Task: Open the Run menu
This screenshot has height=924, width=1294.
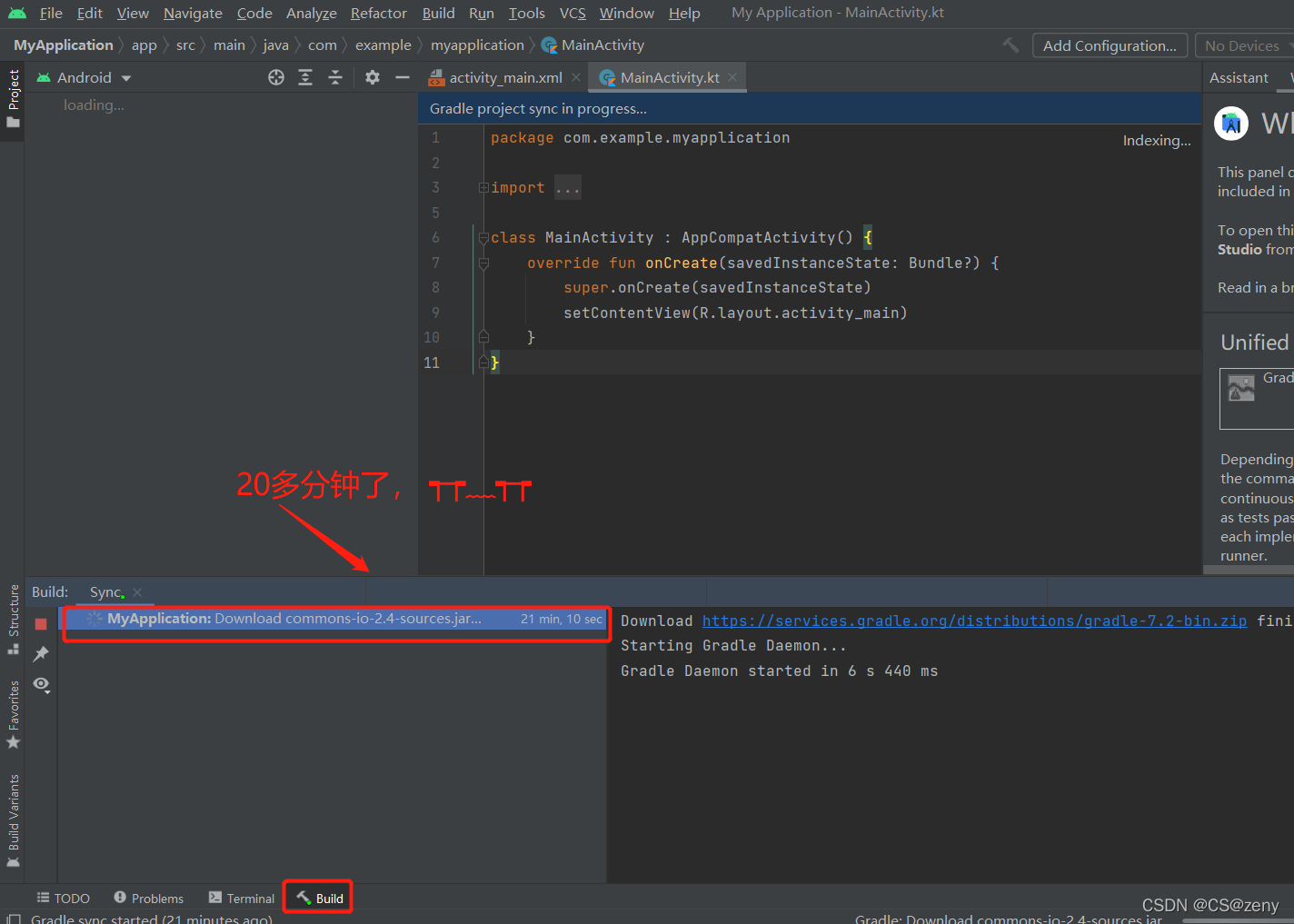Action: tap(482, 13)
